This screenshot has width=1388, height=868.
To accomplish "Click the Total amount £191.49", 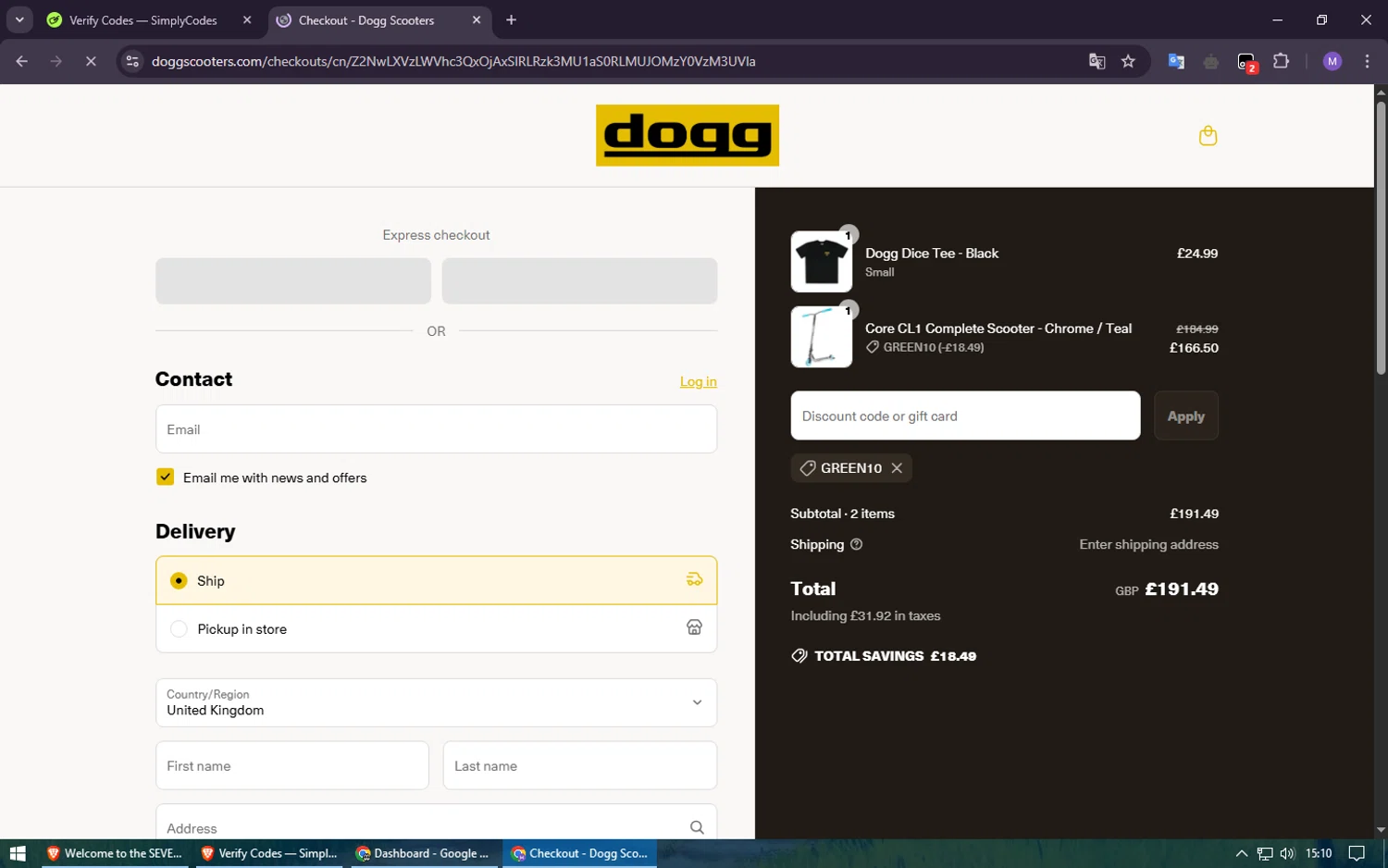I will click(1182, 589).
